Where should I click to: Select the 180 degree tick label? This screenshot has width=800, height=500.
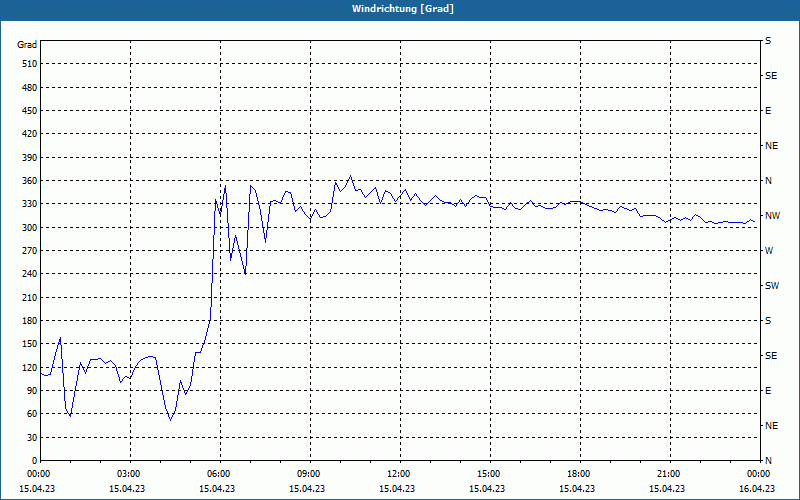30,321
